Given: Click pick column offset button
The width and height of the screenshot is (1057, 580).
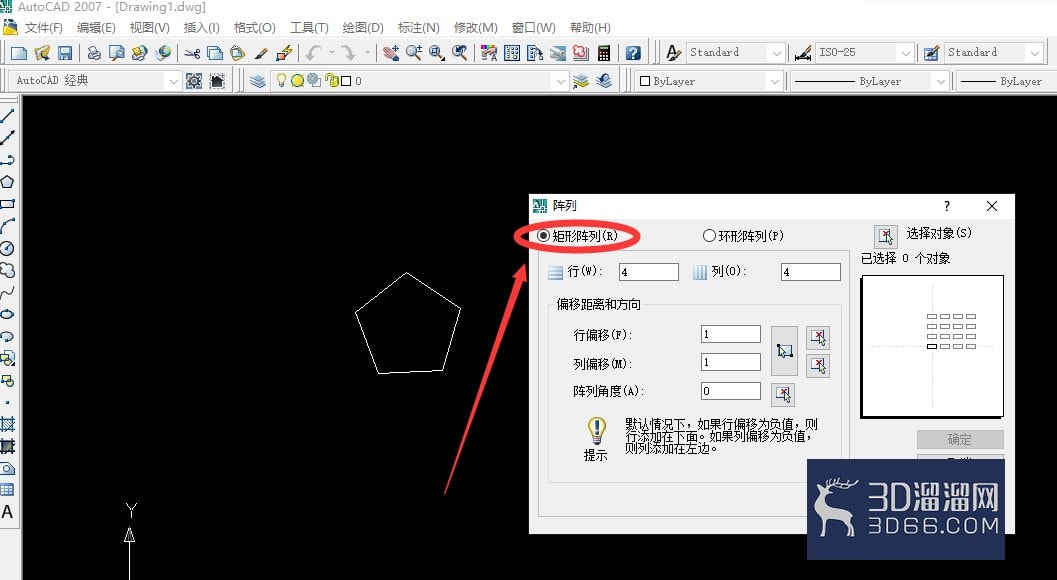Looking at the screenshot, I should [818, 366].
